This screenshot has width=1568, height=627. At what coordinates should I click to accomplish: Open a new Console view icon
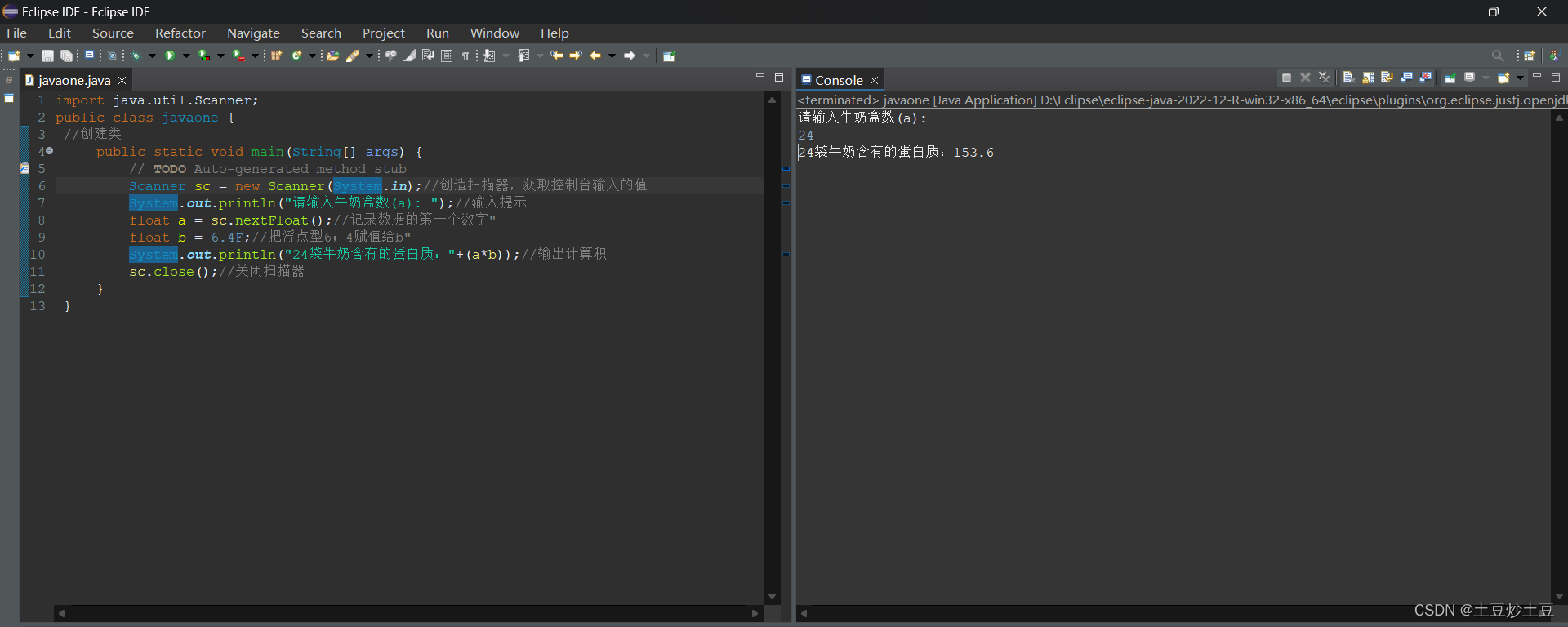point(1503,78)
